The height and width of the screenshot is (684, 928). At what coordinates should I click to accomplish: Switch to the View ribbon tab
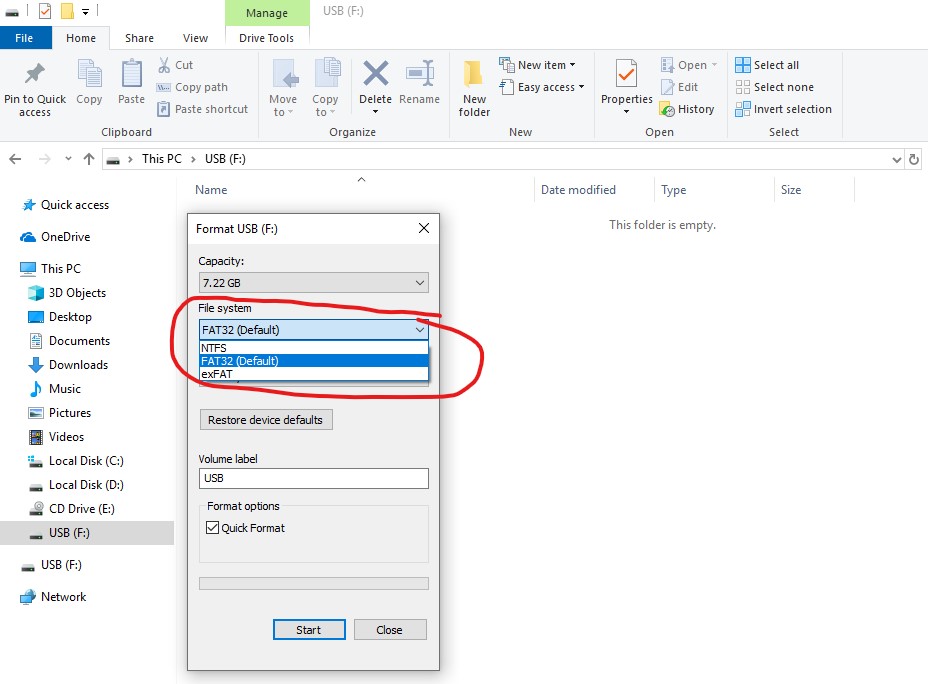point(195,38)
